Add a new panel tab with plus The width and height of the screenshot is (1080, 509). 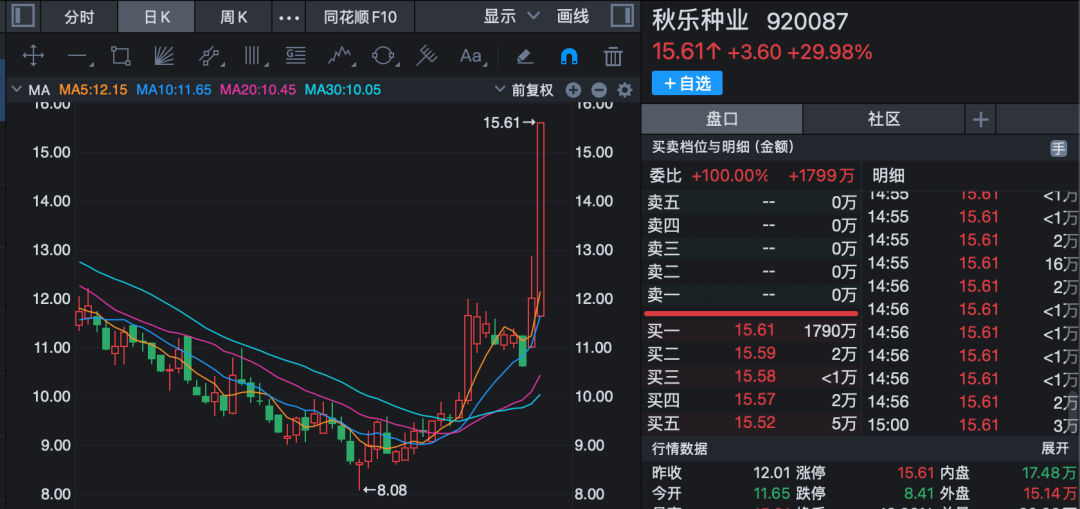pyautogui.click(x=980, y=120)
